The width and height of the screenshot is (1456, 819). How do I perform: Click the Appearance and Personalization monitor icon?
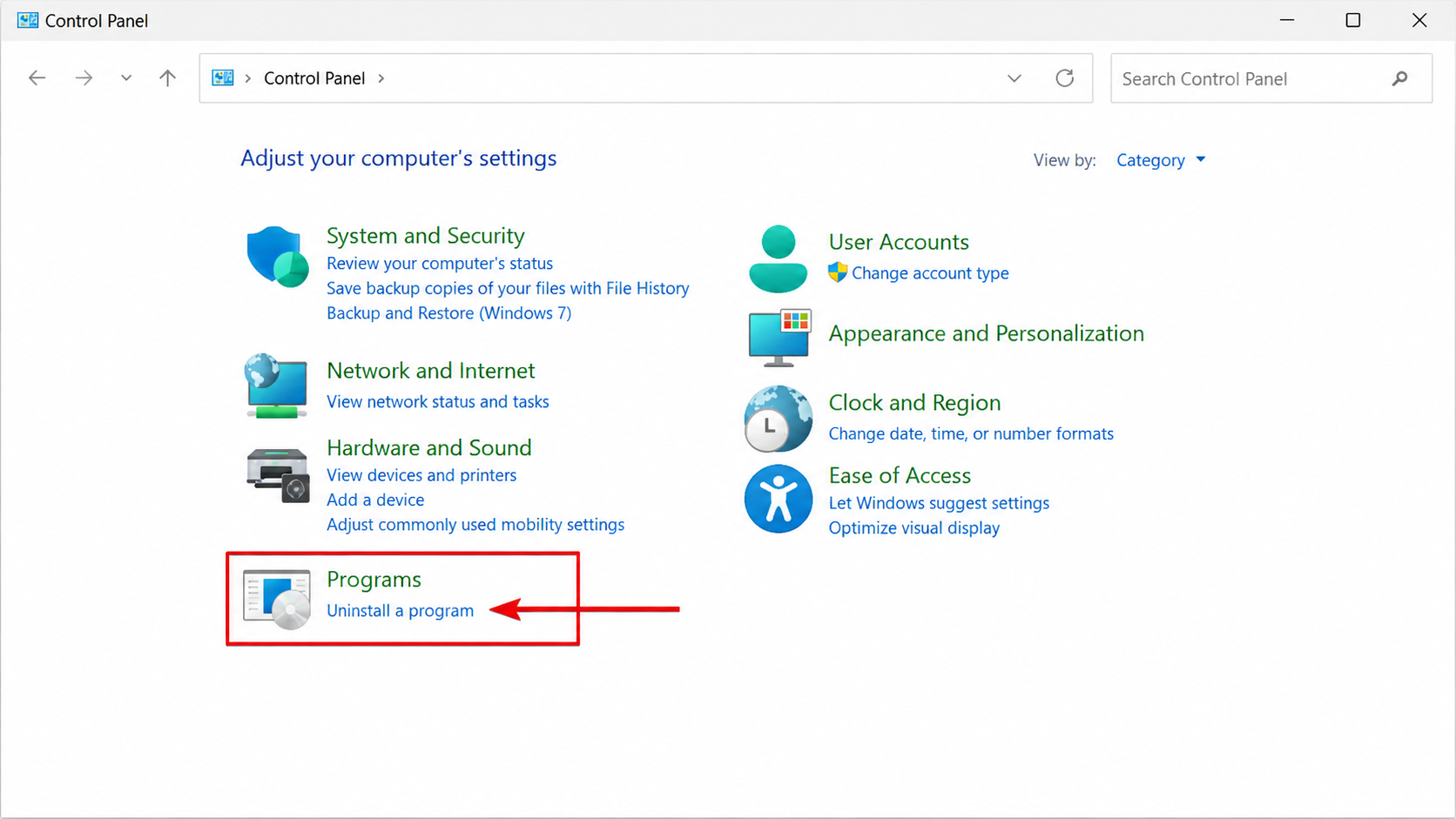tap(779, 338)
